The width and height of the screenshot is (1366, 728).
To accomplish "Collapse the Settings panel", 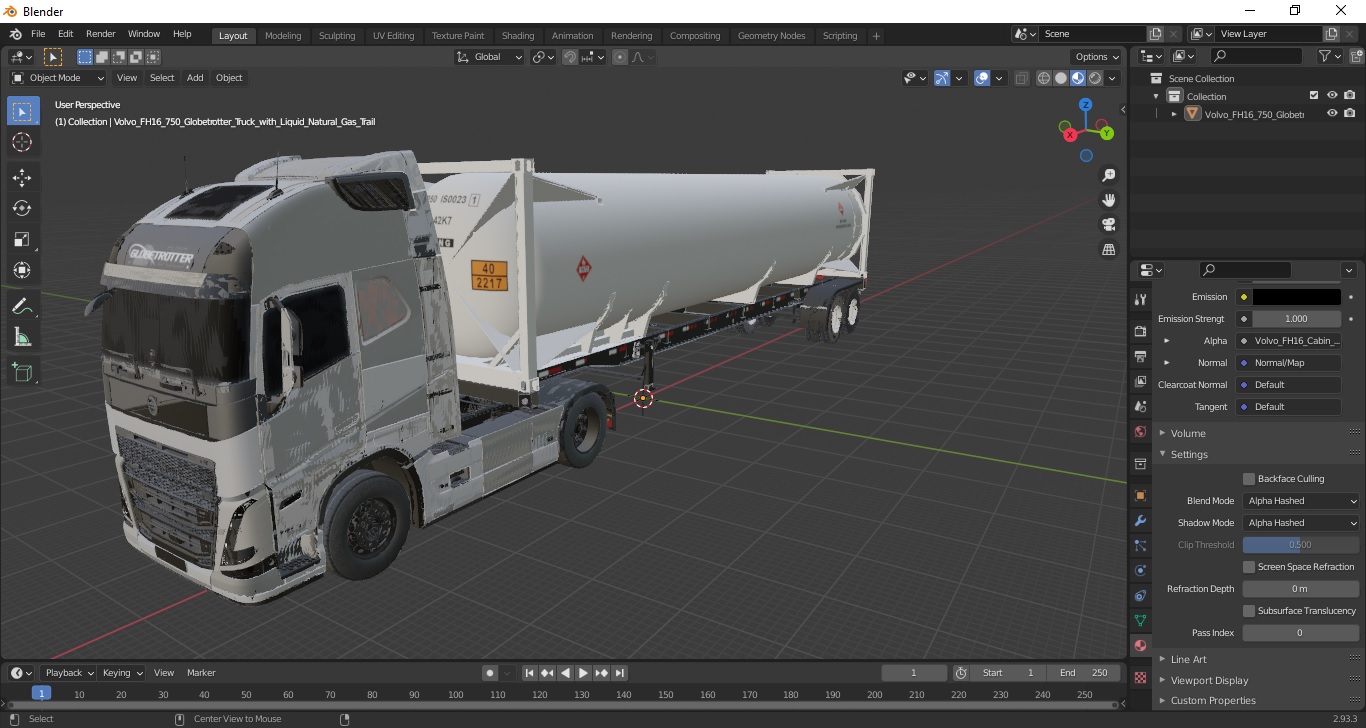I will point(1189,454).
